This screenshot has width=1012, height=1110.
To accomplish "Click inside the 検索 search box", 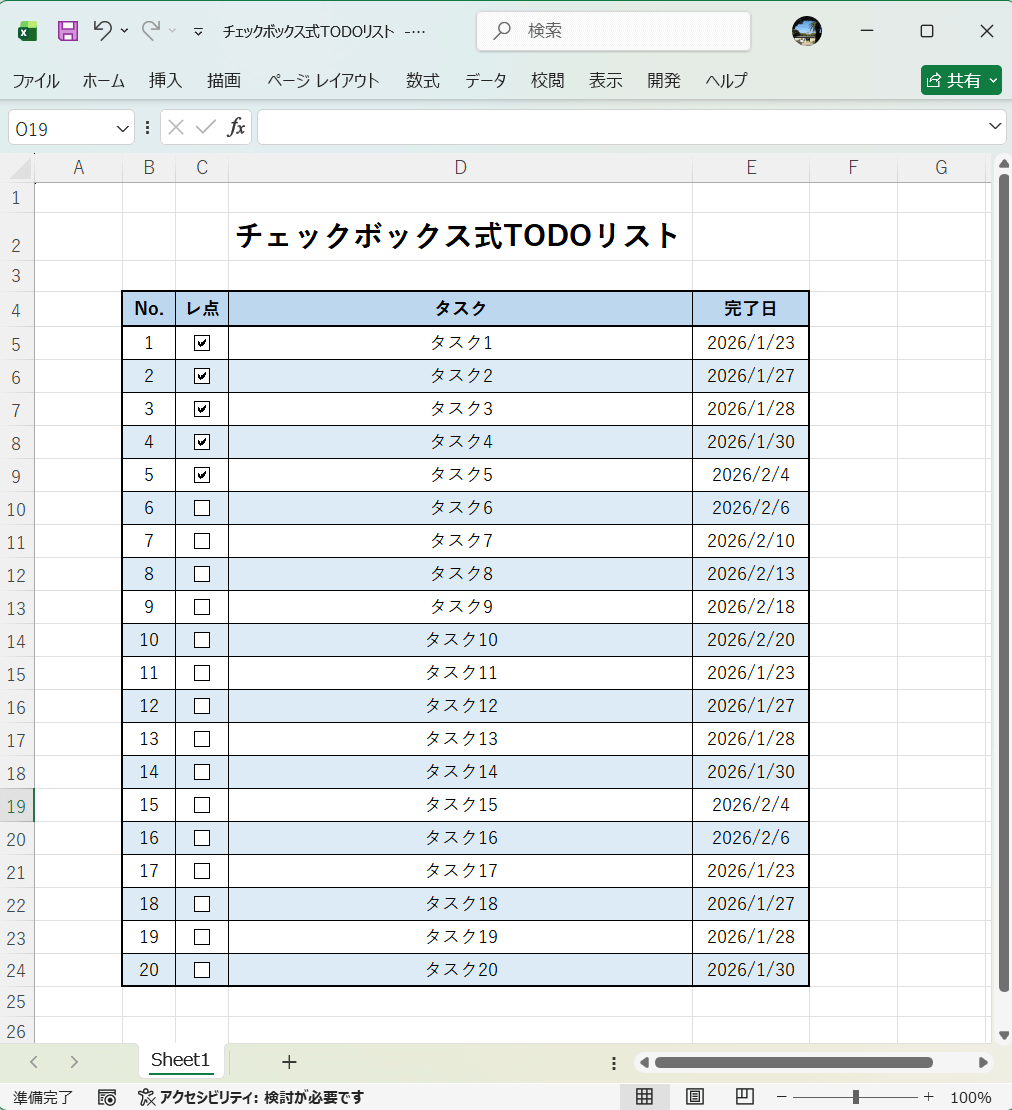I will pyautogui.click(x=613, y=31).
